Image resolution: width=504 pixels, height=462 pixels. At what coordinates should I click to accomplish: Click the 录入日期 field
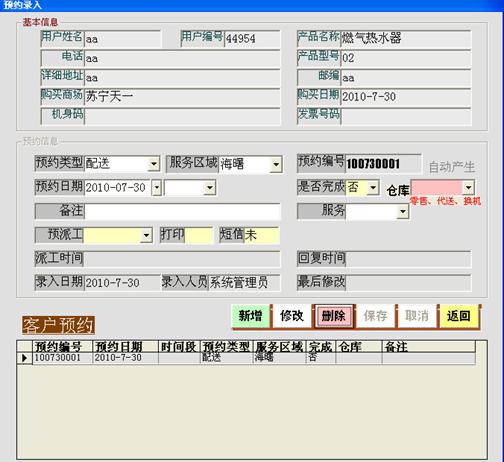[122, 283]
